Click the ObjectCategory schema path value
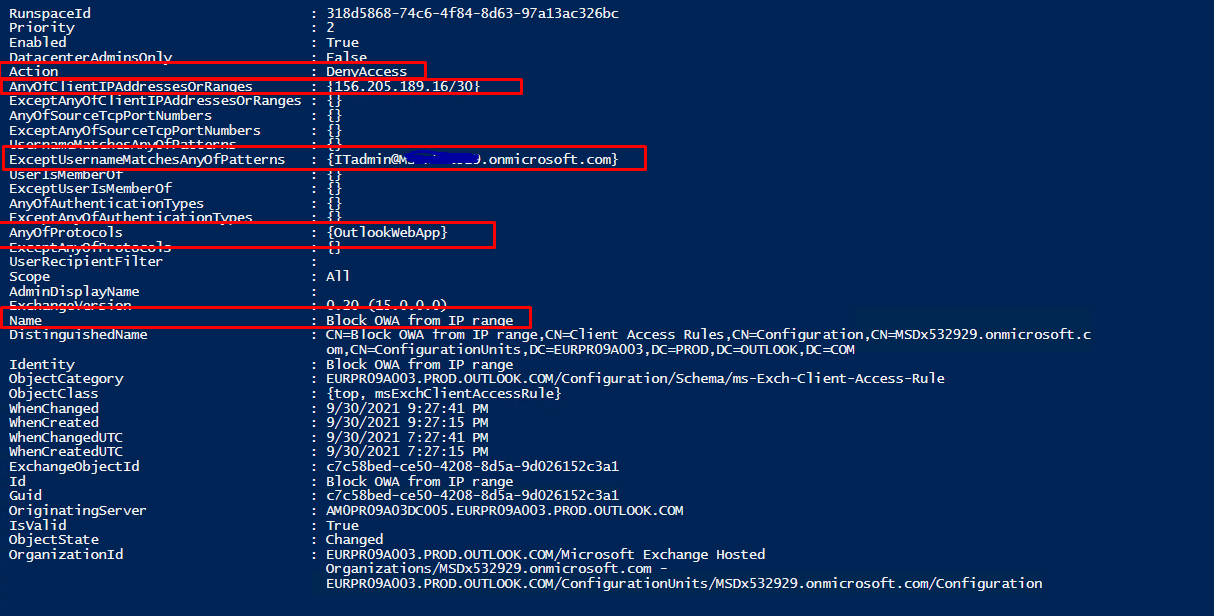Screen dimensions: 1214x616 pyautogui.click(x=635, y=379)
